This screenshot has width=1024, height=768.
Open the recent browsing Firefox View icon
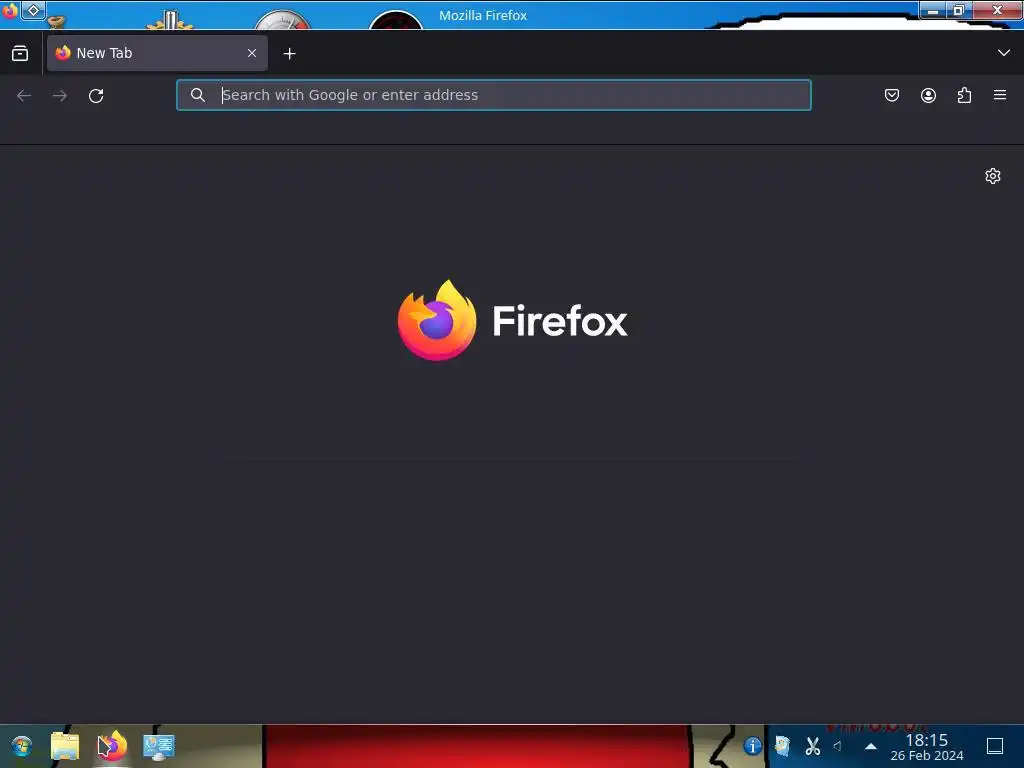(x=20, y=54)
